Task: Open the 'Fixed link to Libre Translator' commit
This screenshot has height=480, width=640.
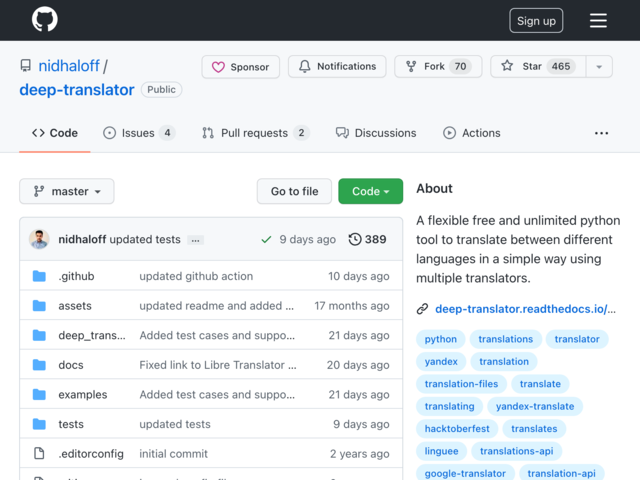Action: [x=218, y=365]
